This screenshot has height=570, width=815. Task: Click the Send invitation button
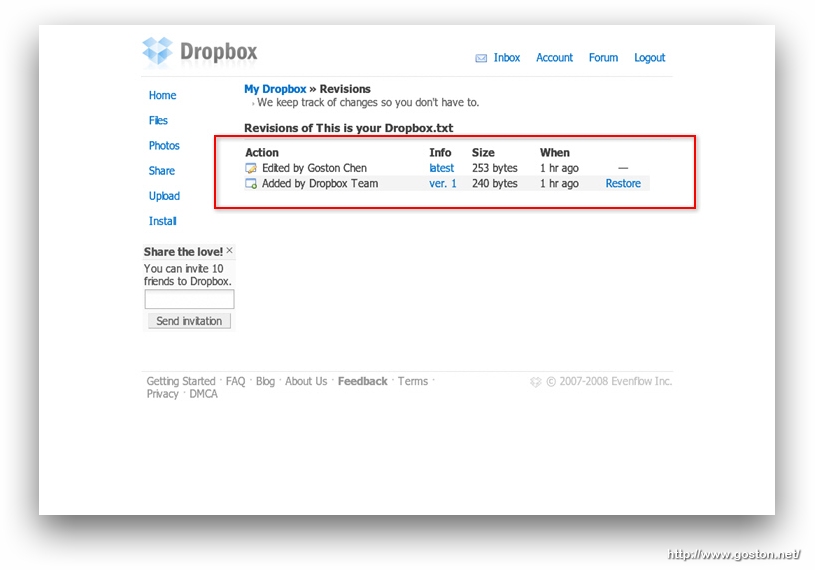(189, 321)
